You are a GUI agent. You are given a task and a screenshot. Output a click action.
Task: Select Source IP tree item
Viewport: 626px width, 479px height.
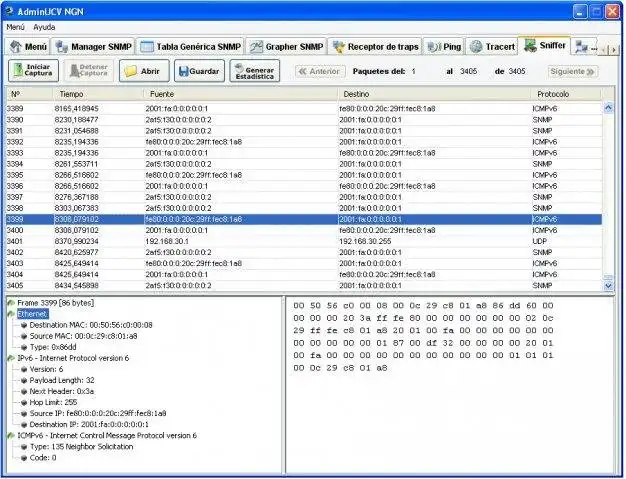pyautogui.click(x=98, y=414)
